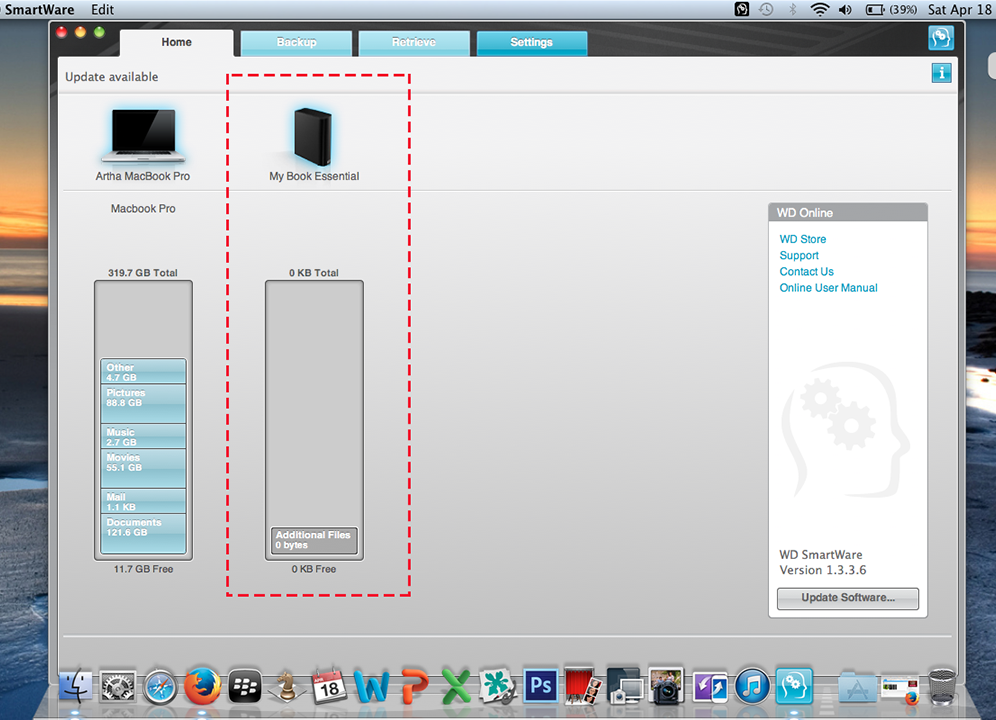The image size is (996, 720).
Task: Open Finder from the dock
Action: 76,687
